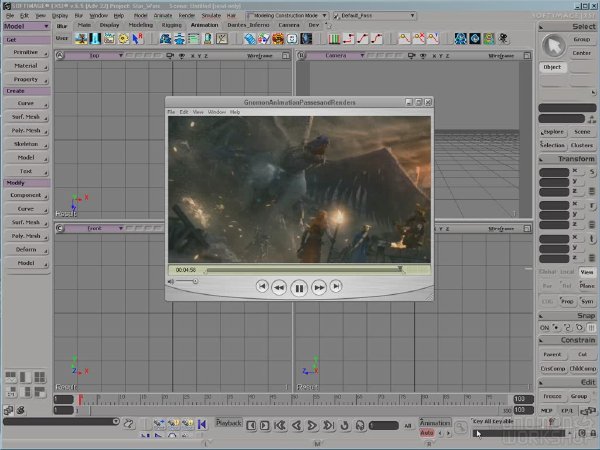
Task: Expand the Poly. Mesh Create menu
Action: (26, 131)
